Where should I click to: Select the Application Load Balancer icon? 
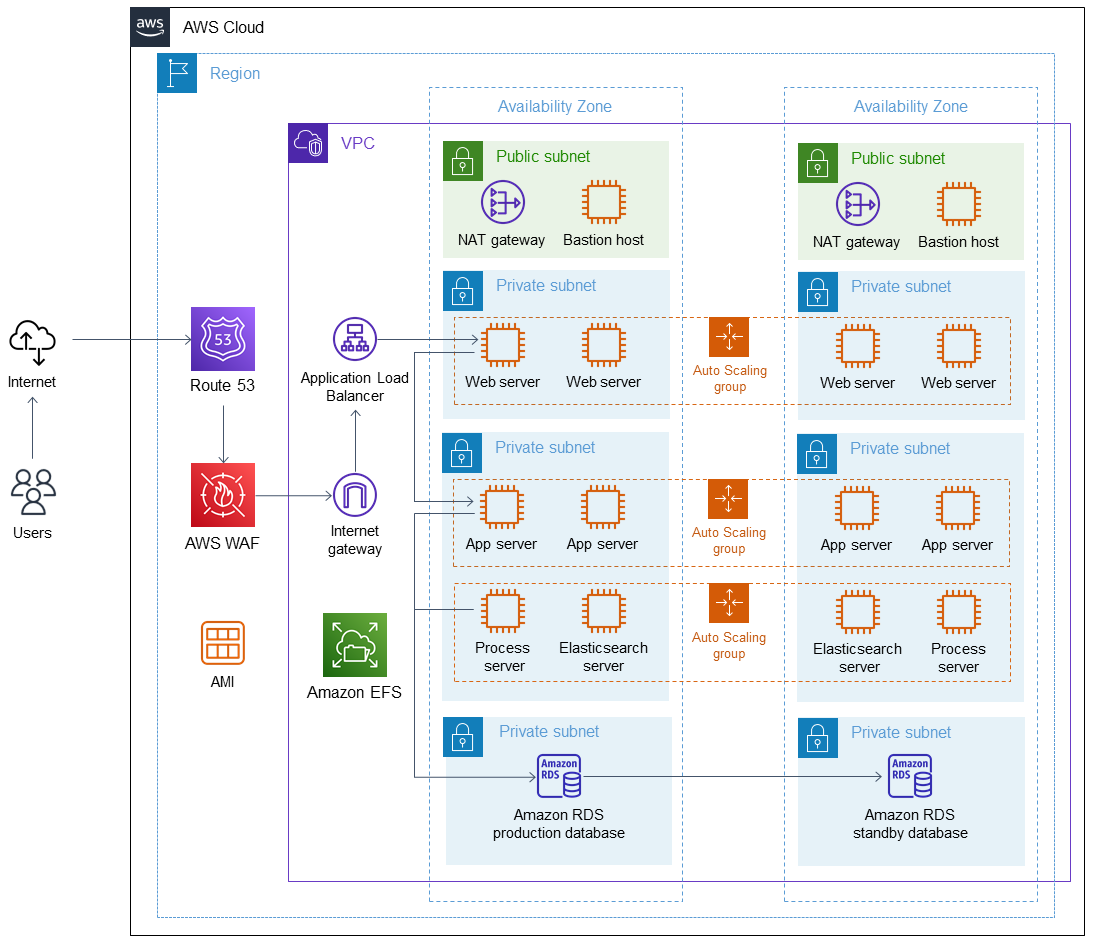pyautogui.click(x=355, y=338)
